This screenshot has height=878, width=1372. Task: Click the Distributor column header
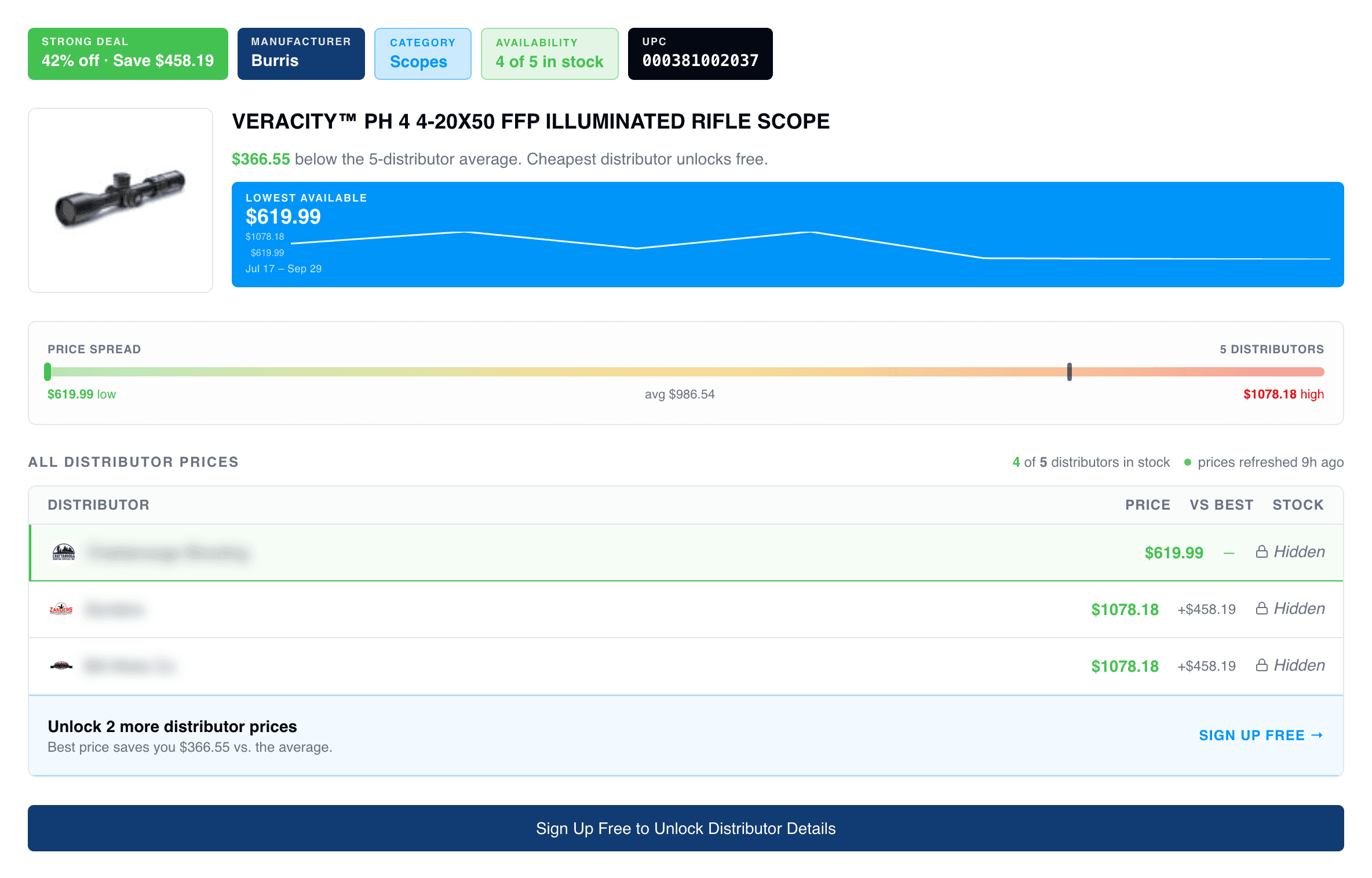click(x=98, y=505)
